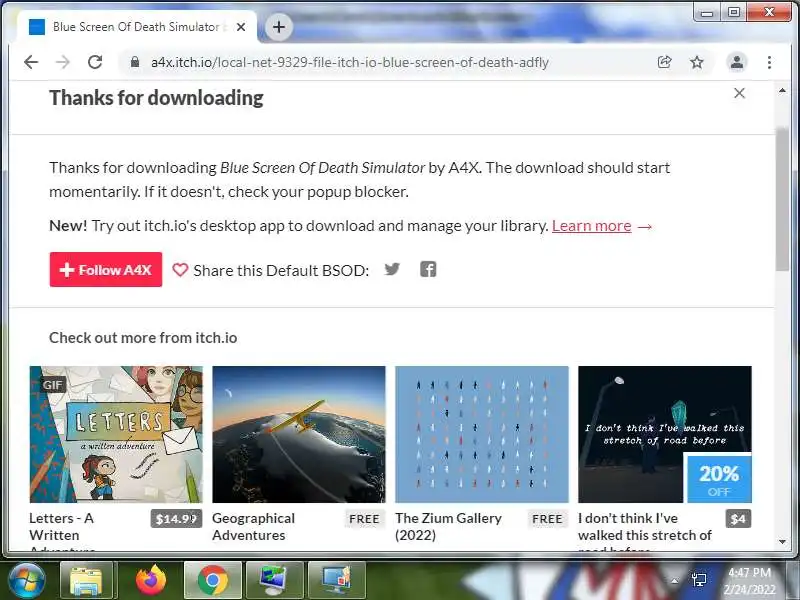Click the Thanks for downloading heading
800x600 pixels.
(156, 97)
